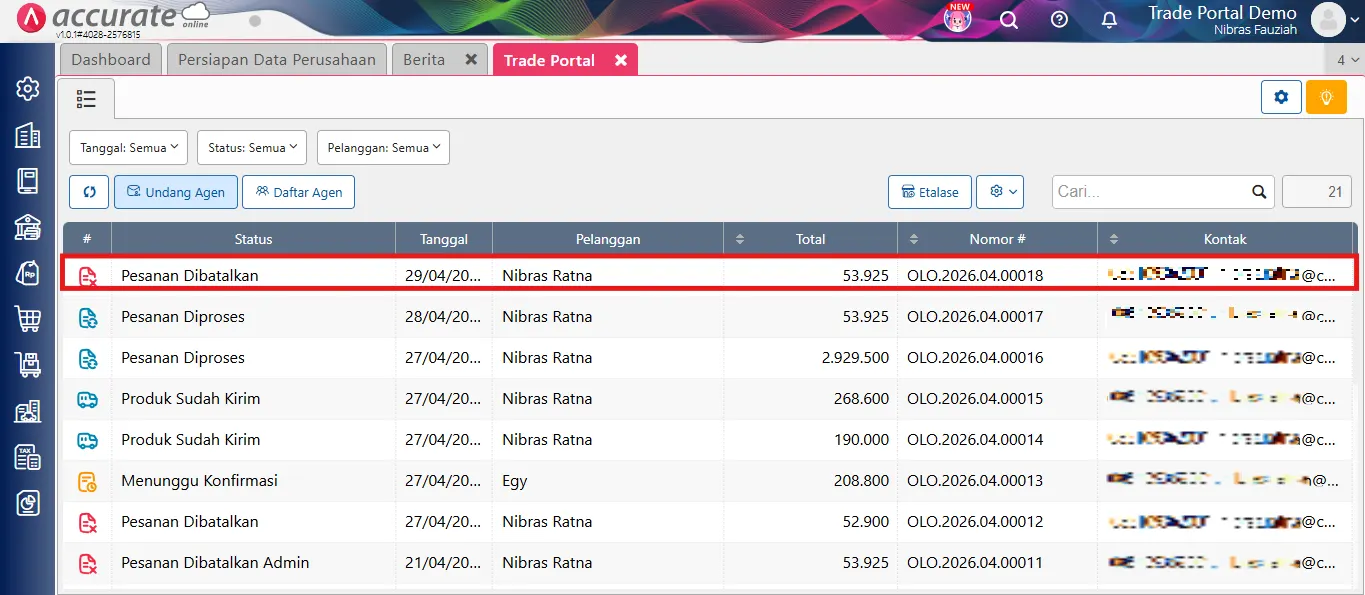The height and width of the screenshot is (595, 1365).
Task: Select the list view tab icon
Action: click(x=86, y=98)
